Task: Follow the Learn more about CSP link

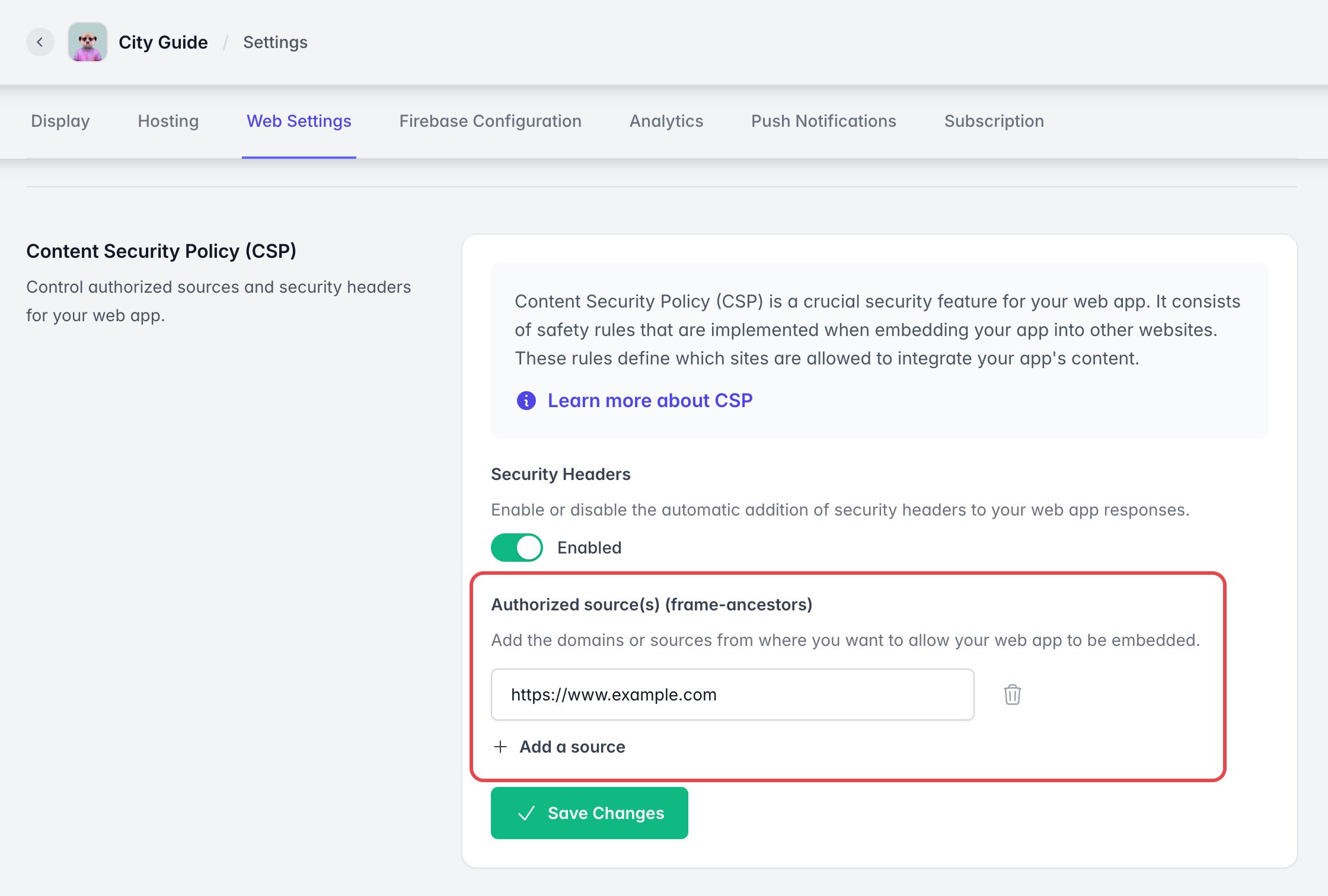Action: 650,401
